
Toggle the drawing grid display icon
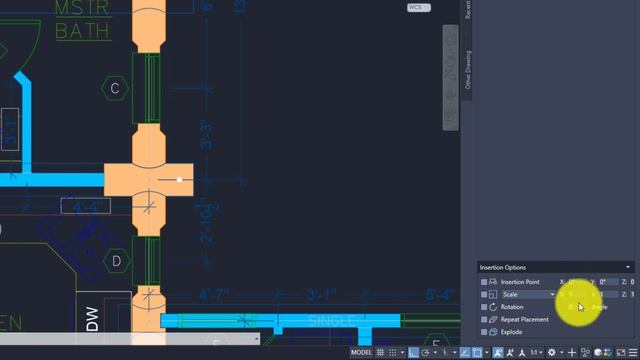380,353
